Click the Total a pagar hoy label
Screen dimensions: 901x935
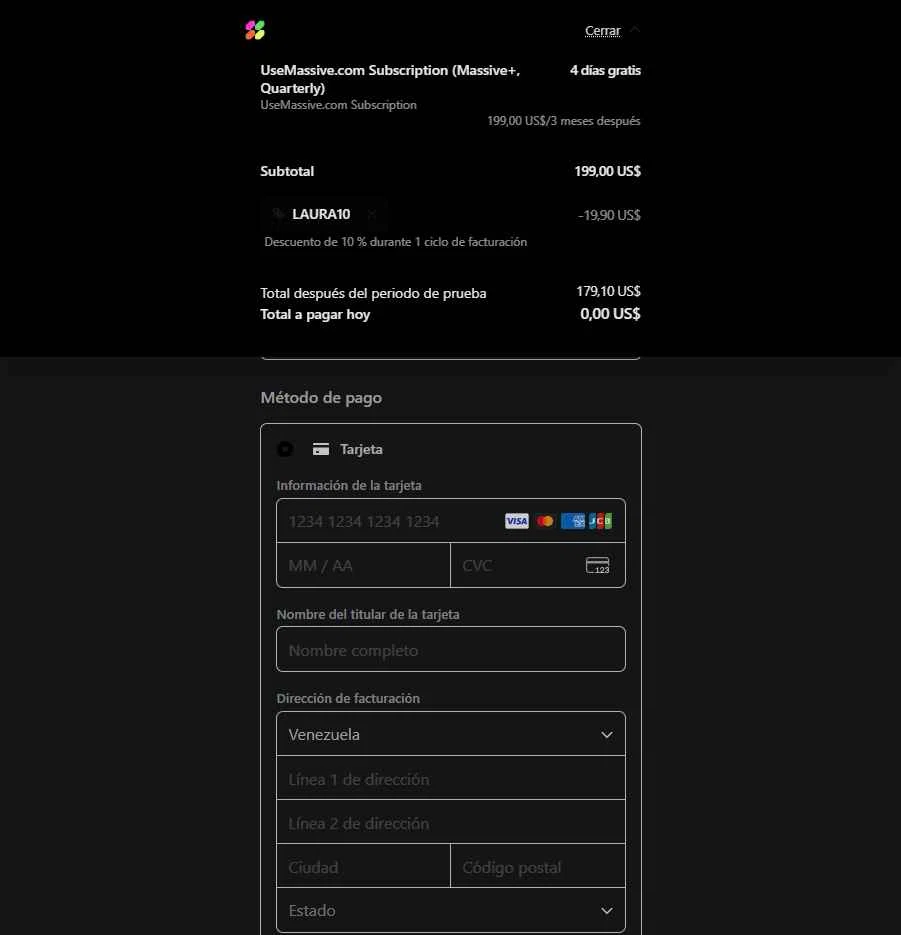pos(315,314)
